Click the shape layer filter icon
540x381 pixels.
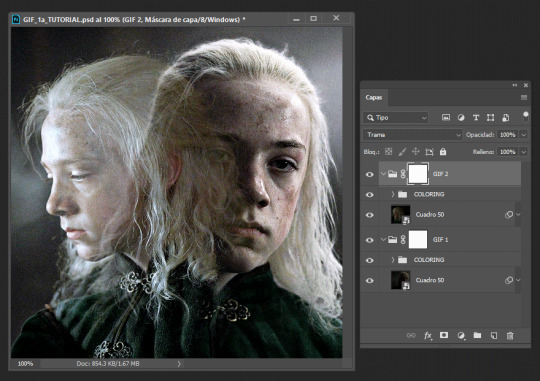(x=490, y=117)
